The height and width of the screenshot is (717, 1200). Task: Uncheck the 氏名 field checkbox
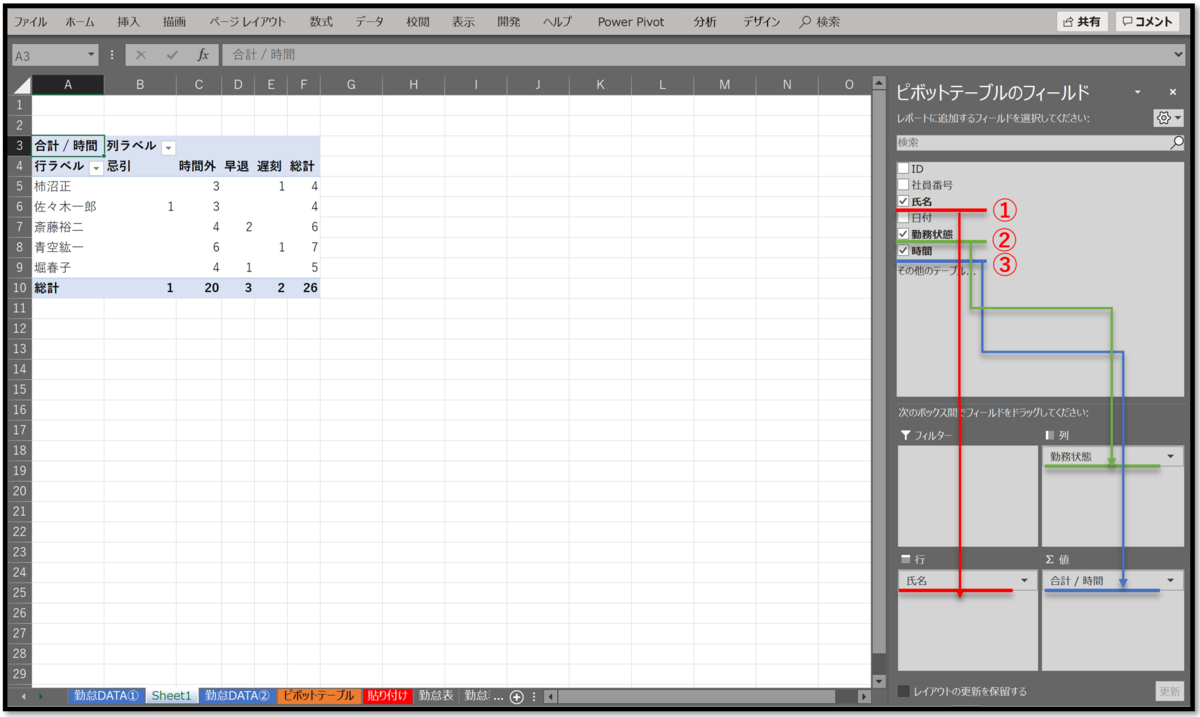tap(904, 201)
